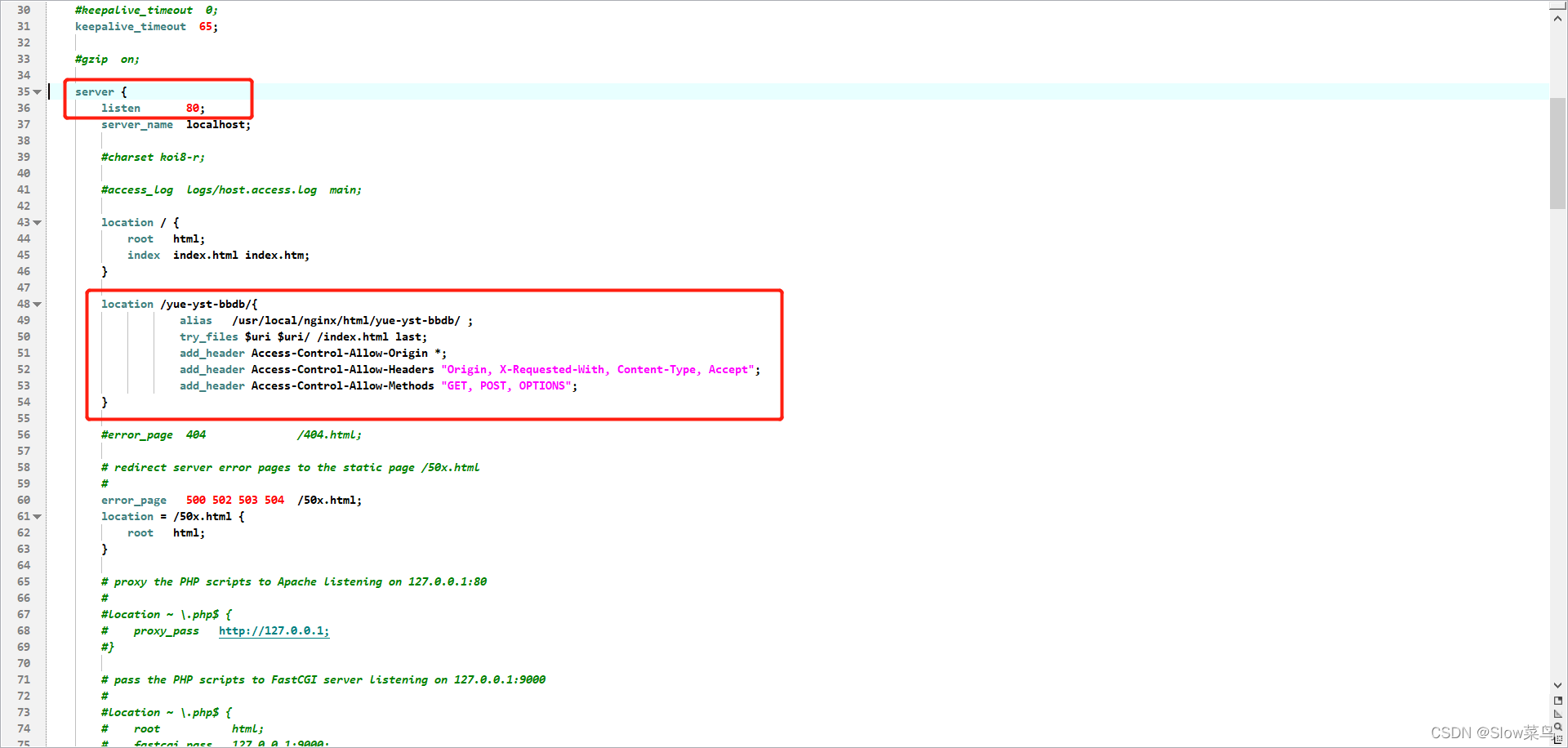Image resolution: width=1568 pixels, height=748 pixels.
Task: Collapse the server block fold at line 35
Action: point(38,92)
